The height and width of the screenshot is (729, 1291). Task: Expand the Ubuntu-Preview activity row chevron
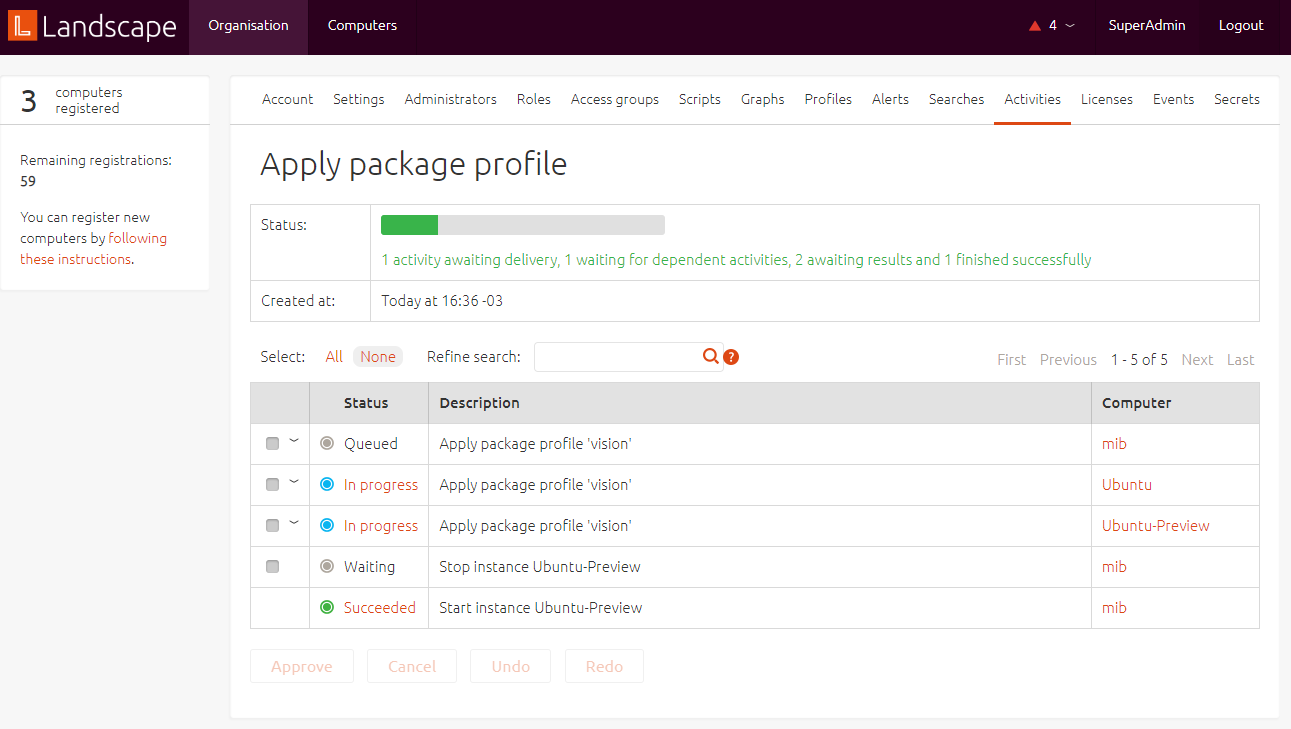294,522
